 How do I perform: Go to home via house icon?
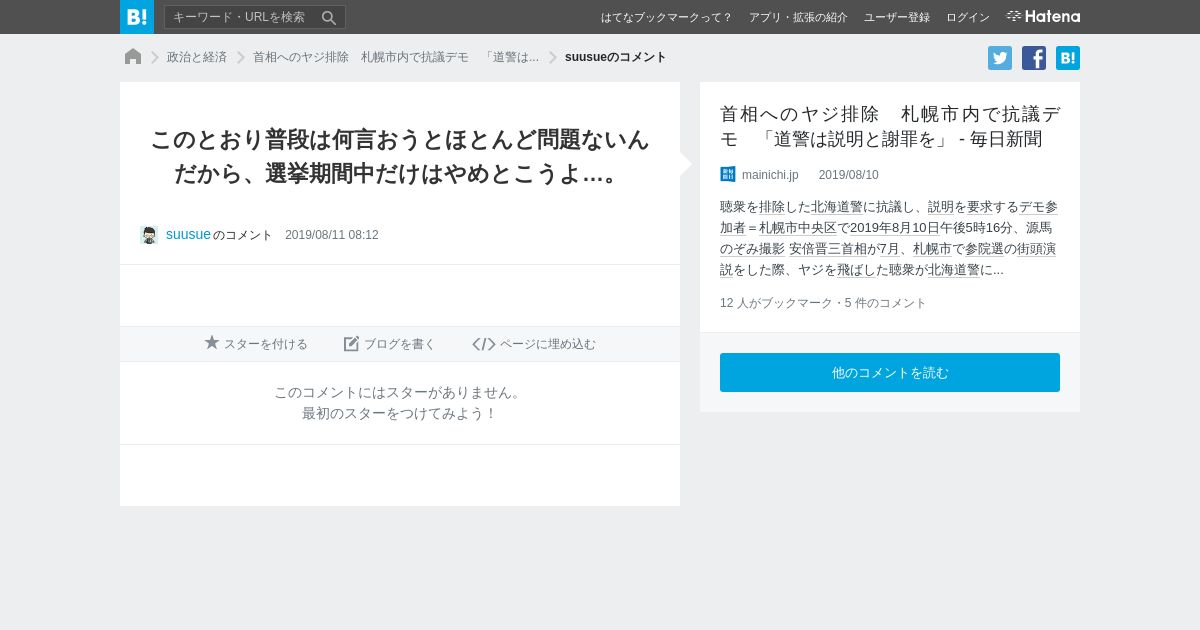point(133,57)
